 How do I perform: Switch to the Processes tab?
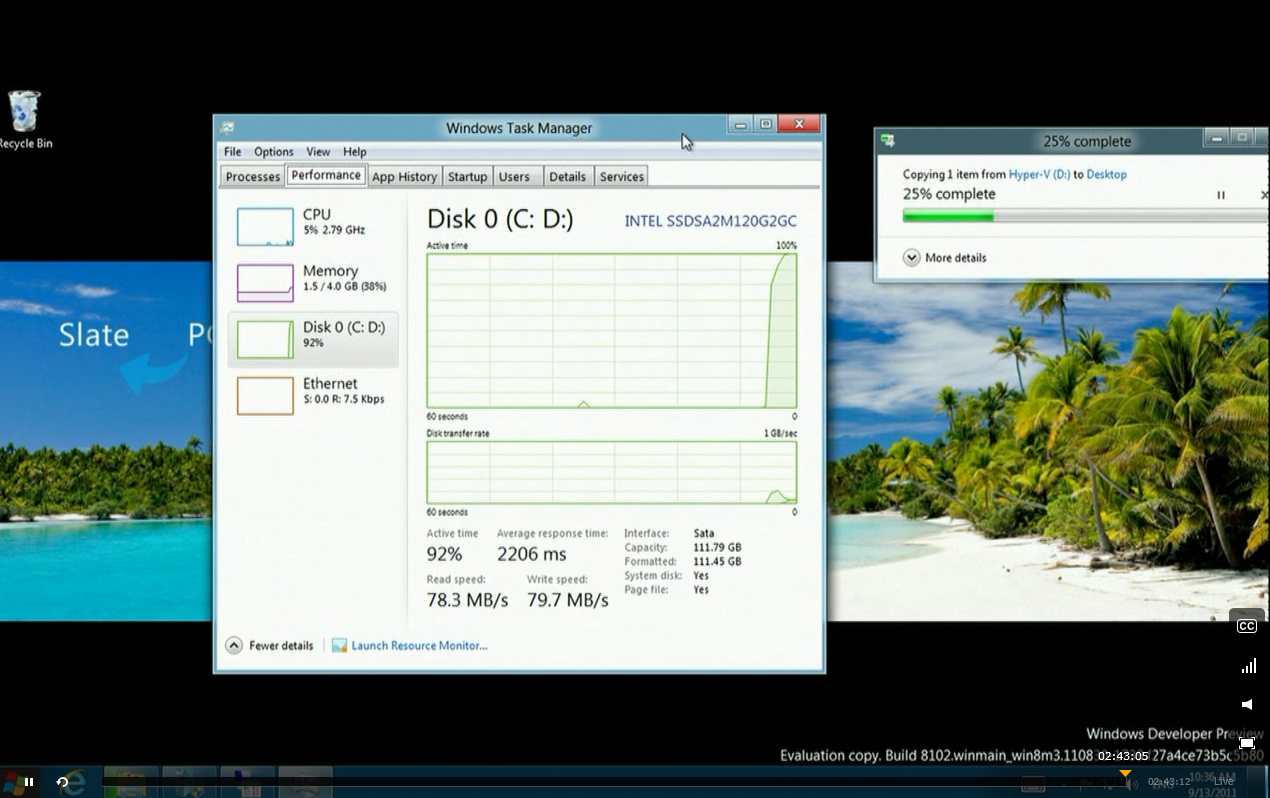pyautogui.click(x=252, y=177)
